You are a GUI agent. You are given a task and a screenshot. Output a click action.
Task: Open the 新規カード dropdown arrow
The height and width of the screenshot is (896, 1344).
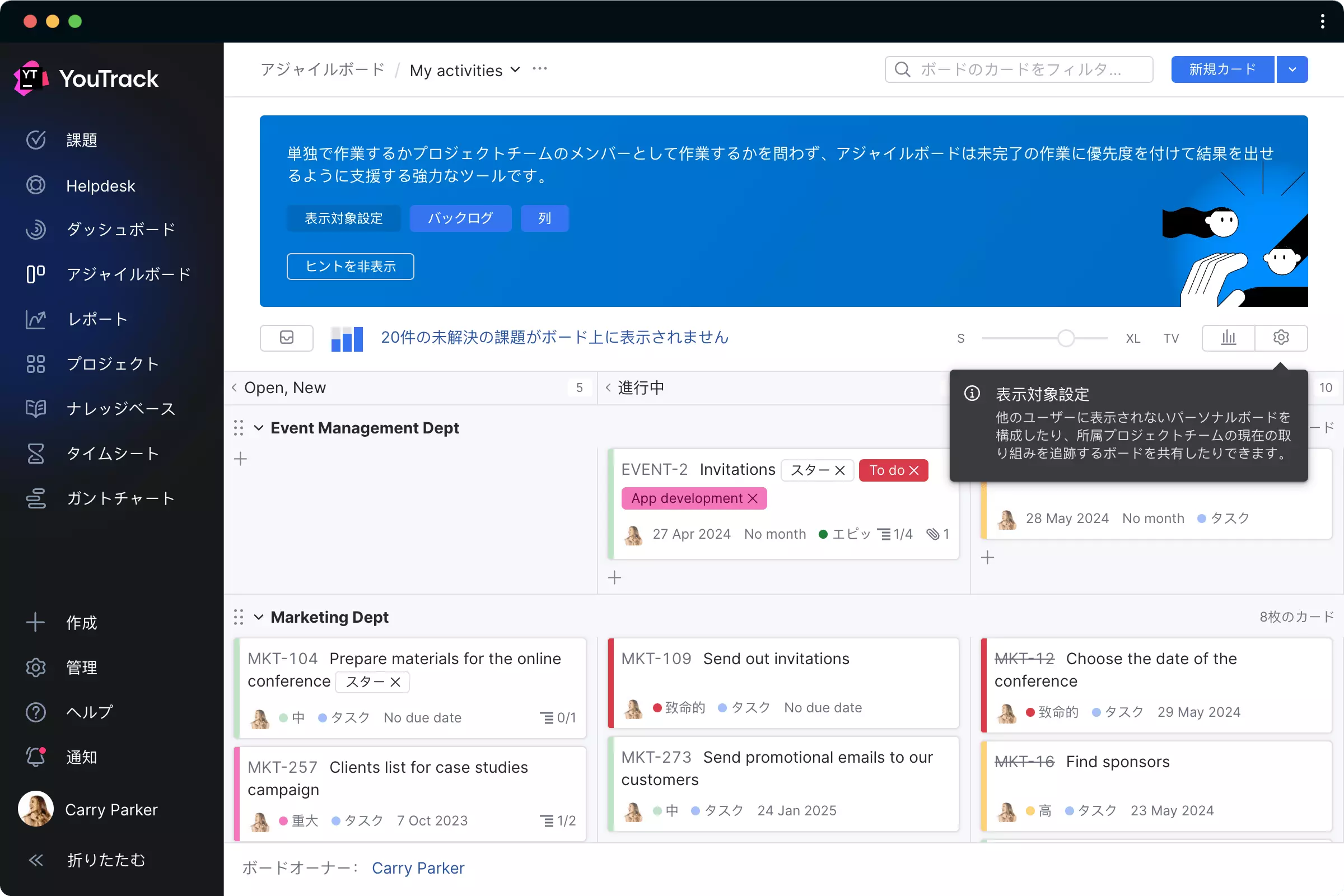click(x=1292, y=69)
